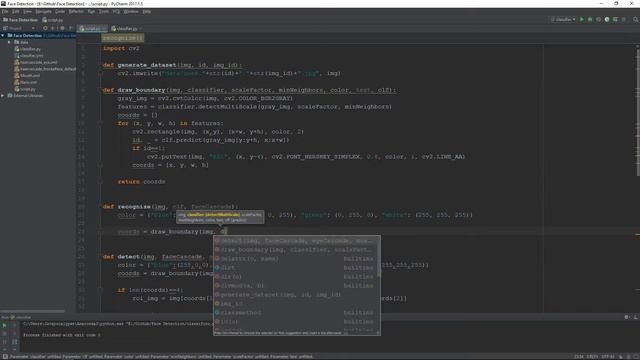Run the classifier configuration
Viewport: 640px width, 360px height.
pyautogui.click(x=582, y=20)
